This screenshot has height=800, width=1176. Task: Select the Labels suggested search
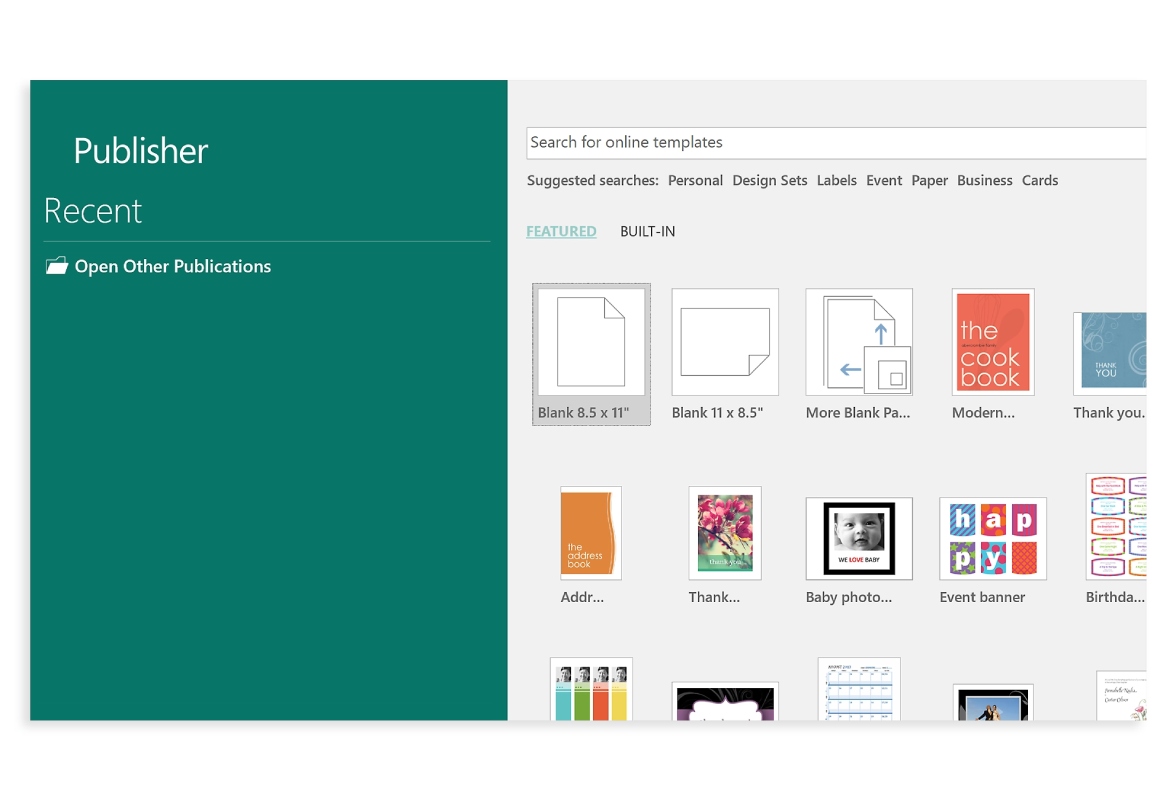coord(836,181)
